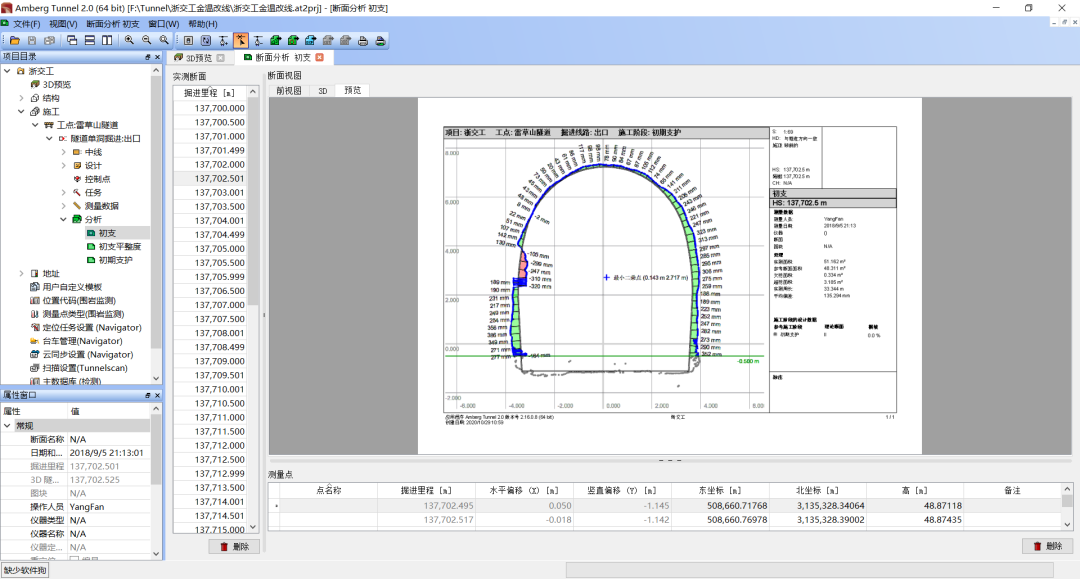Click 删除 button under section list
Image resolution: width=1080 pixels, height=579 pixels.
click(x=234, y=546)
